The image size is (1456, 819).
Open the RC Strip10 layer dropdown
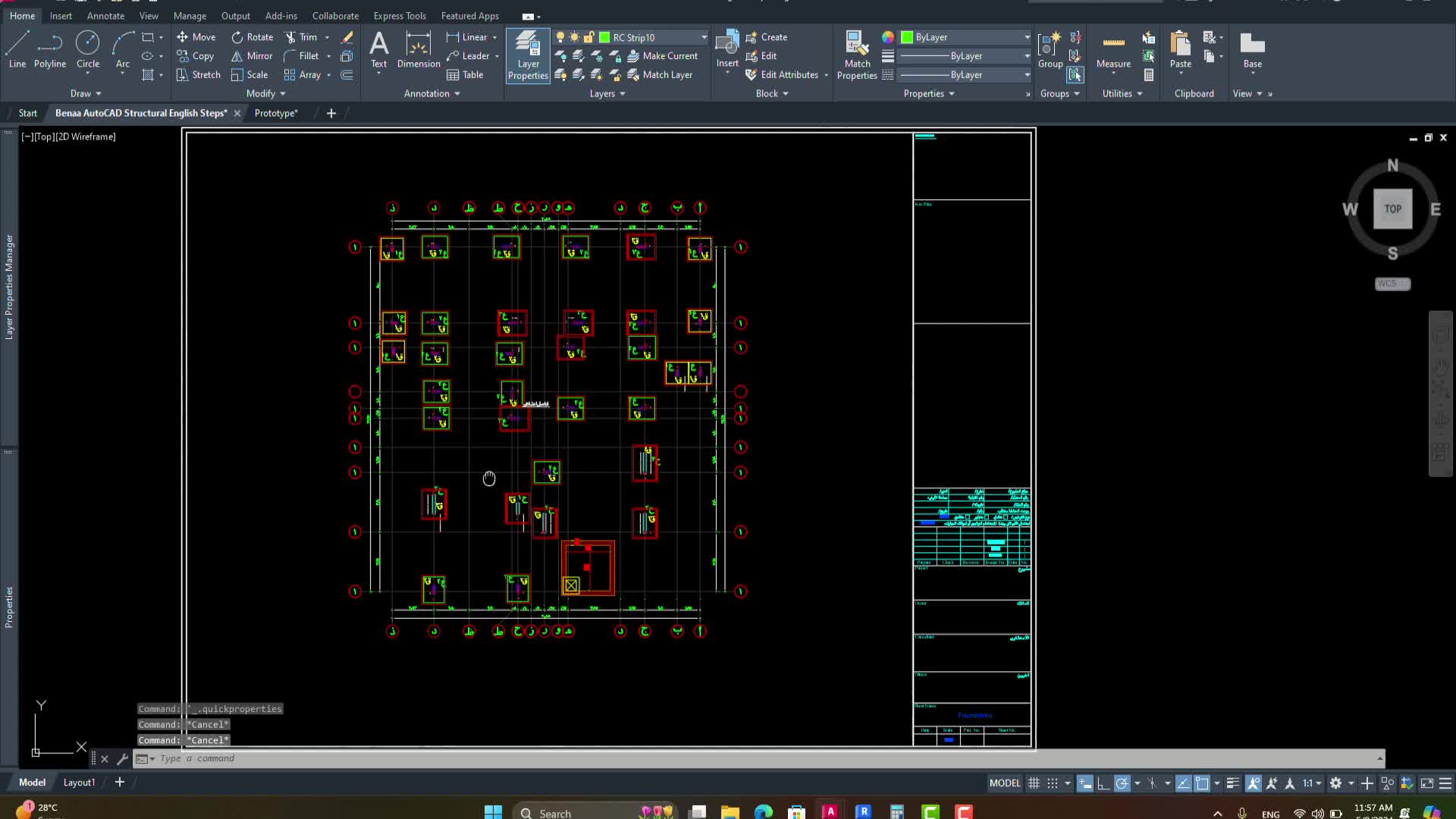pyautogui.click(x=704, y=37)
